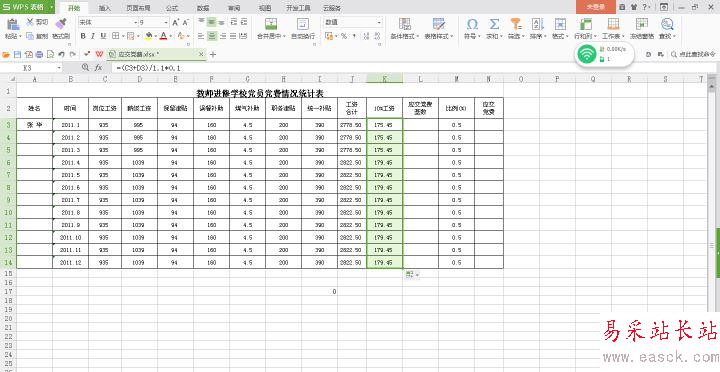720x372 pixels.
Task: Toggle bottom vertical alignment
Action: (x=222, y=22)
